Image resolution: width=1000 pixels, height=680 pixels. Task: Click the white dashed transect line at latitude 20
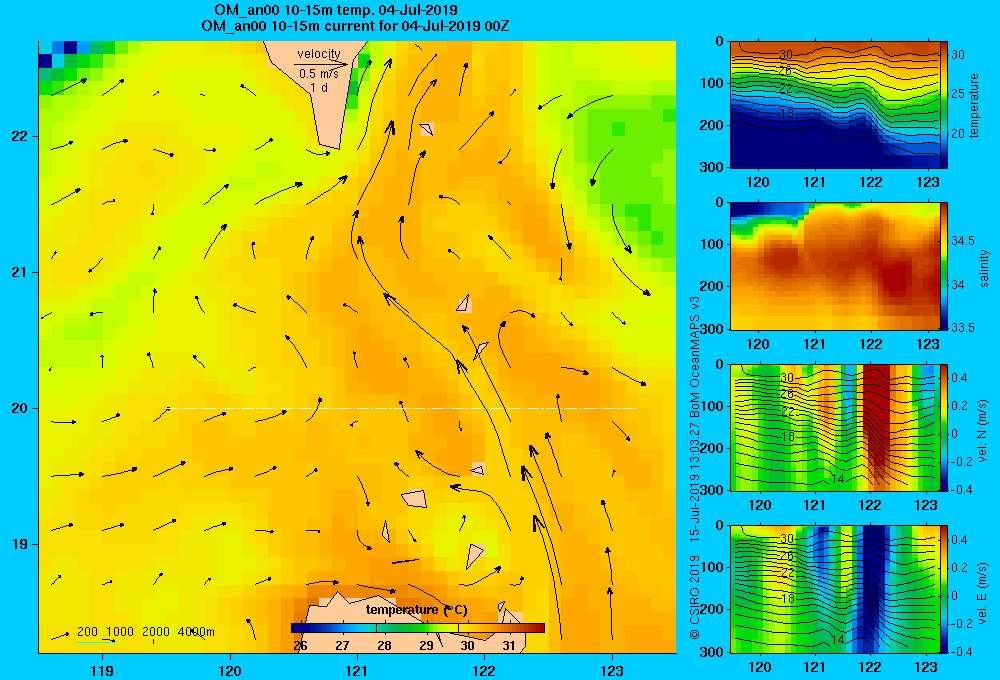point(402,408)
